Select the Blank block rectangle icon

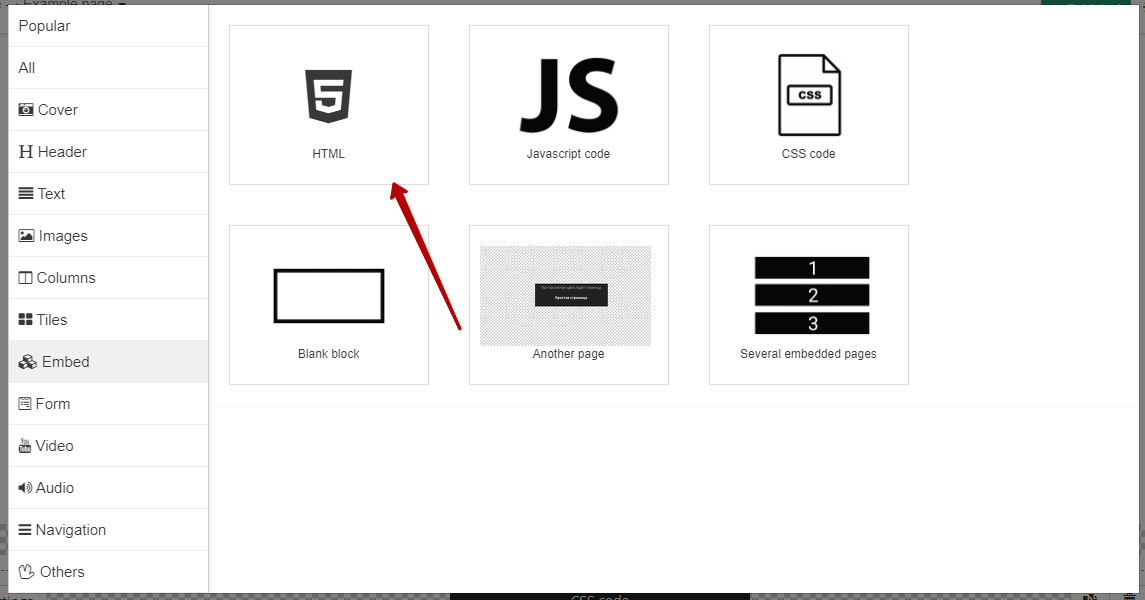[329, 296]
